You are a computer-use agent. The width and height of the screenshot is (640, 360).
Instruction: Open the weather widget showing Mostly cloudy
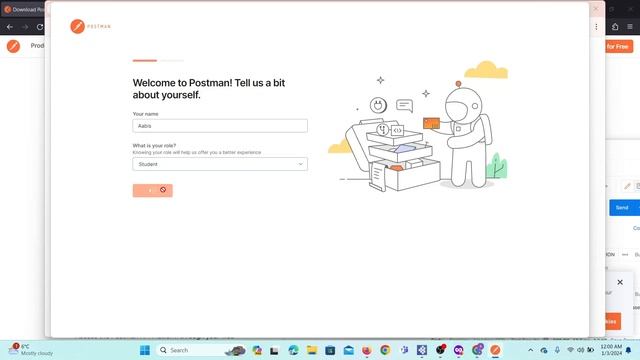(31, 350)
